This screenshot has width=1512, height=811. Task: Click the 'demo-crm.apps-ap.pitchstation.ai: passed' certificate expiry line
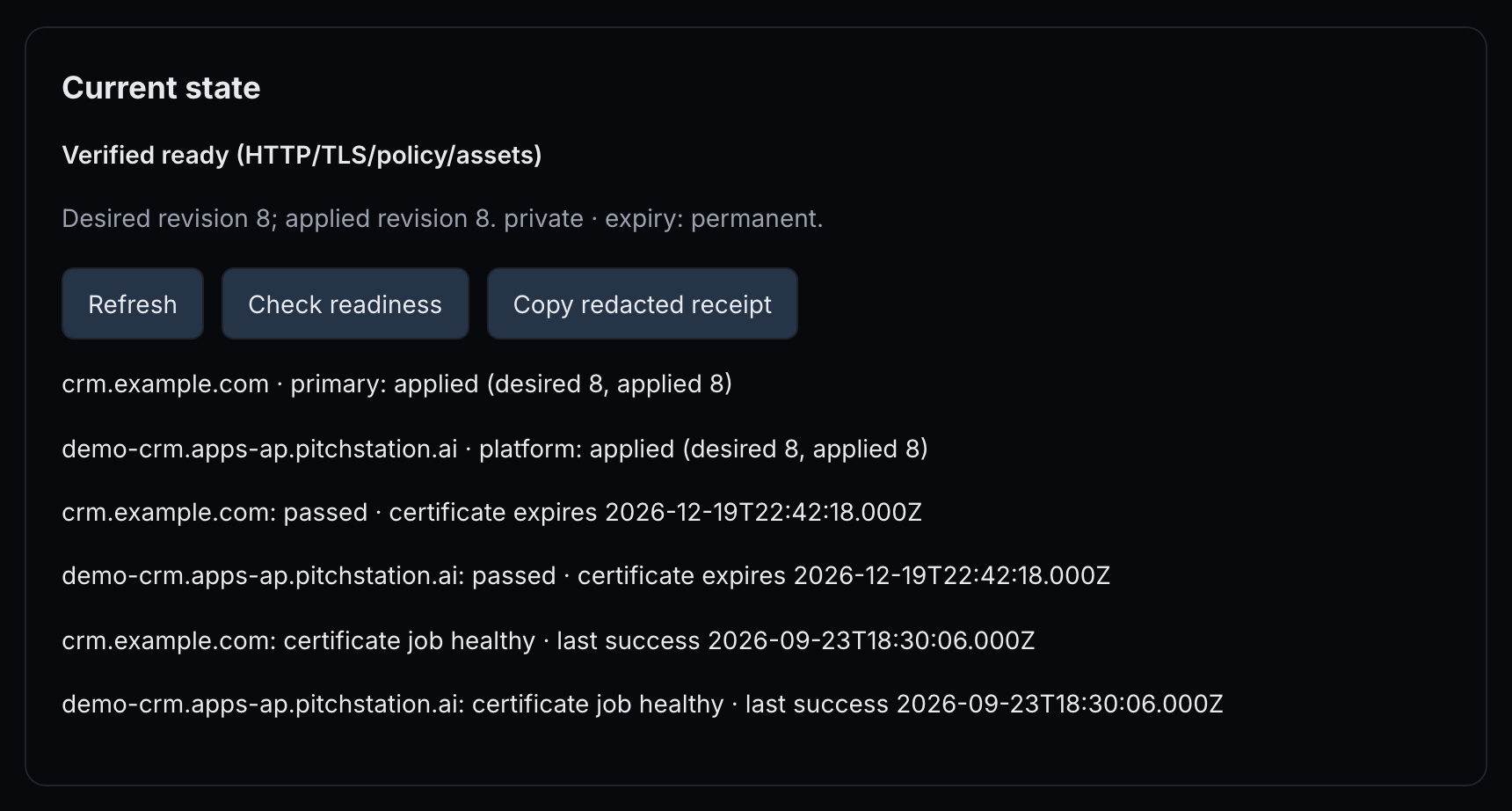(x=586, y=575)
